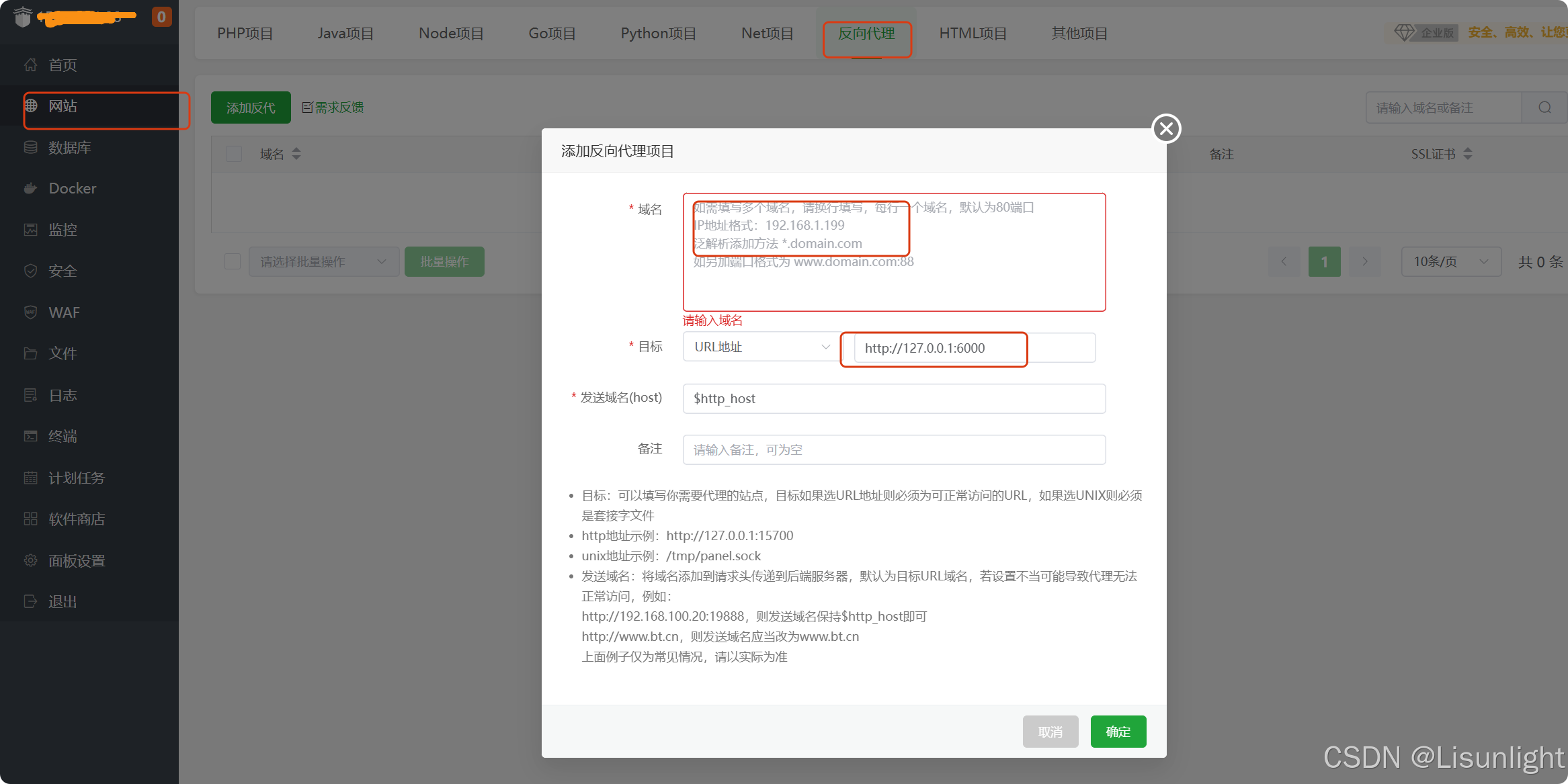Click the scheduled tasks calendar icon
This screenshot has height=784, width=1568.
30,478
